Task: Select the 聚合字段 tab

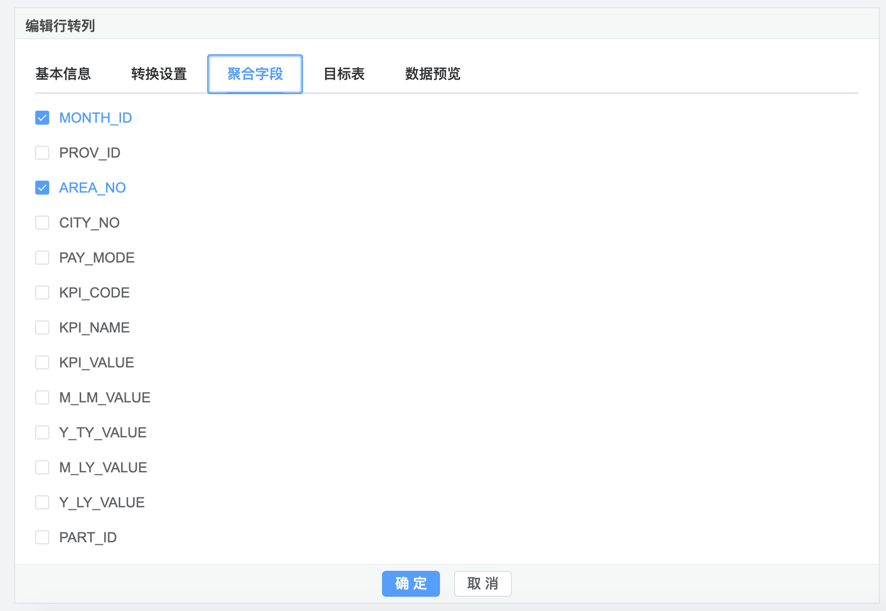Action: 255,74
